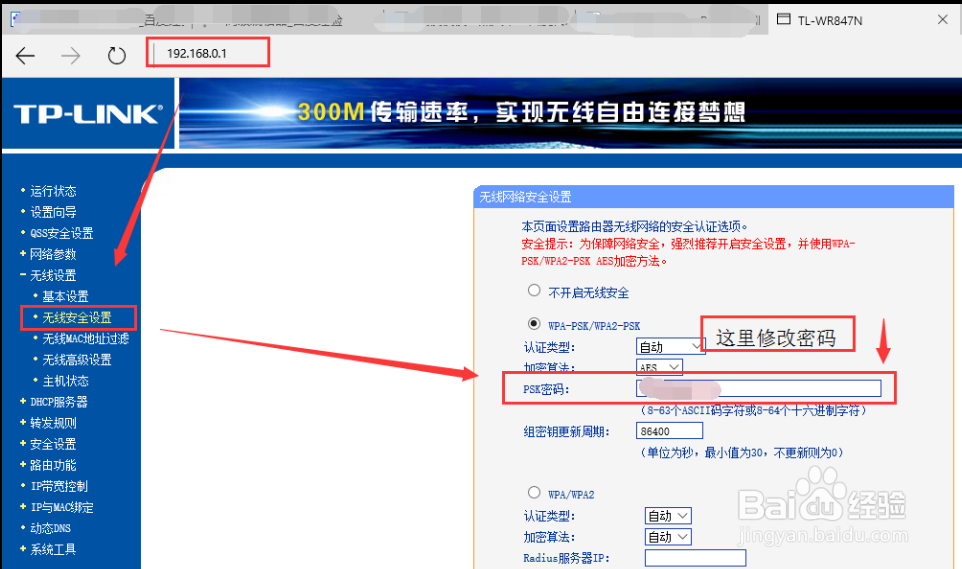Viewport: 962px width, 569px height.
Task: Open 无线MAC地址过滤 submenu item
Action: [x=85, y=338]
